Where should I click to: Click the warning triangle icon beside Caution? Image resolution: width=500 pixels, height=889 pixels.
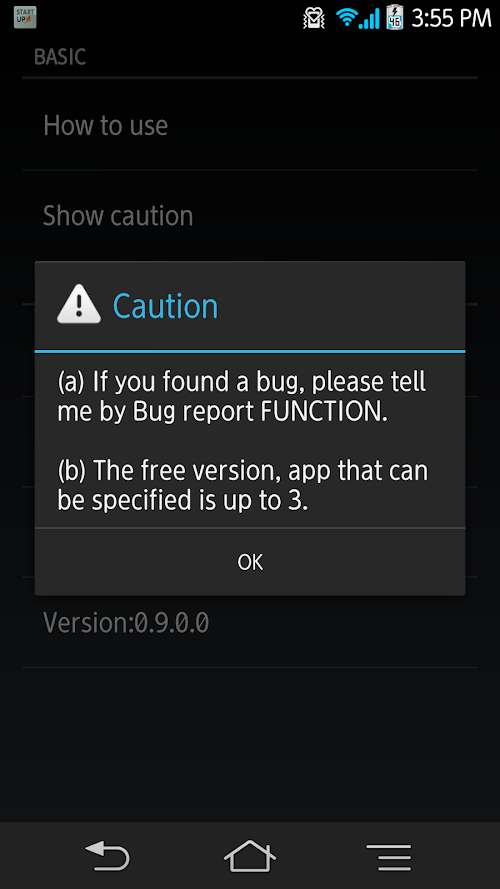[79, 307]
